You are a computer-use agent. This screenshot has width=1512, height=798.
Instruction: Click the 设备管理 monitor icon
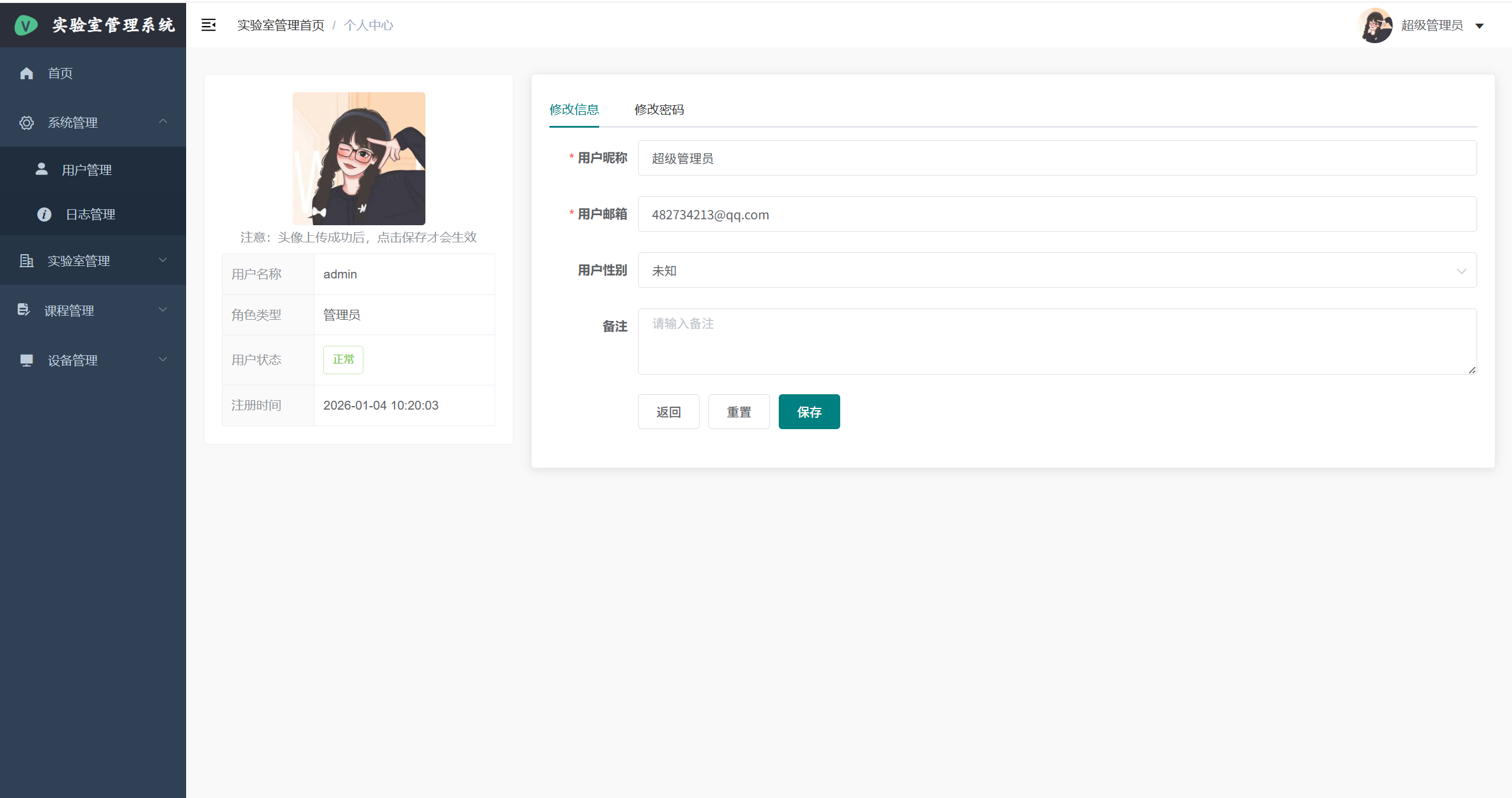click(26, 359)
